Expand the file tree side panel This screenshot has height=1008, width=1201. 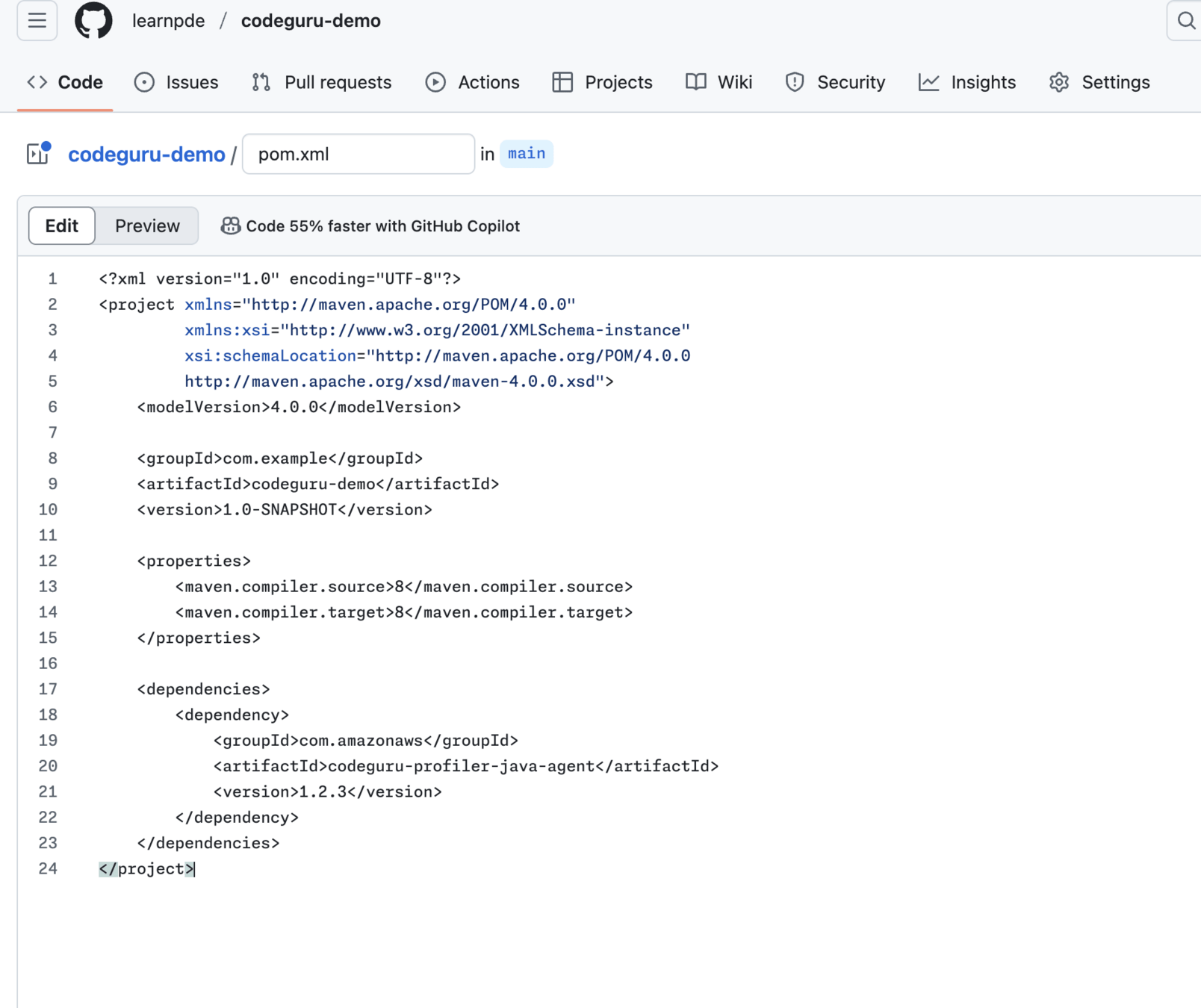(39, 153)
